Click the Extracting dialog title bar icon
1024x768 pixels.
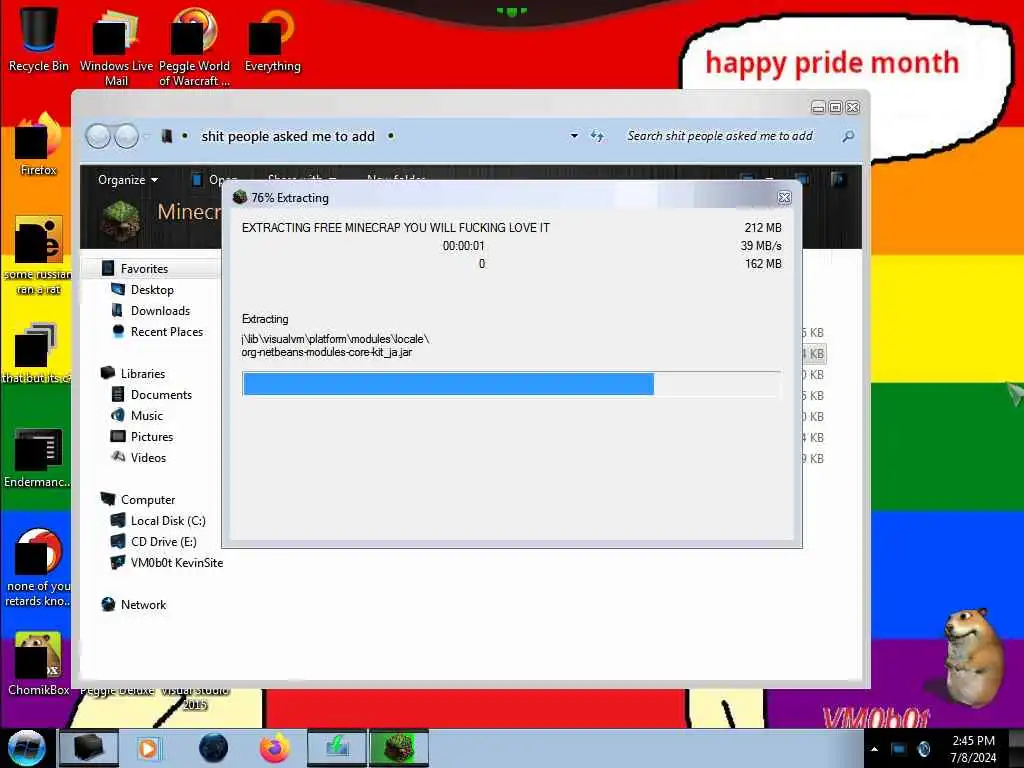click(x=240, y=197)
